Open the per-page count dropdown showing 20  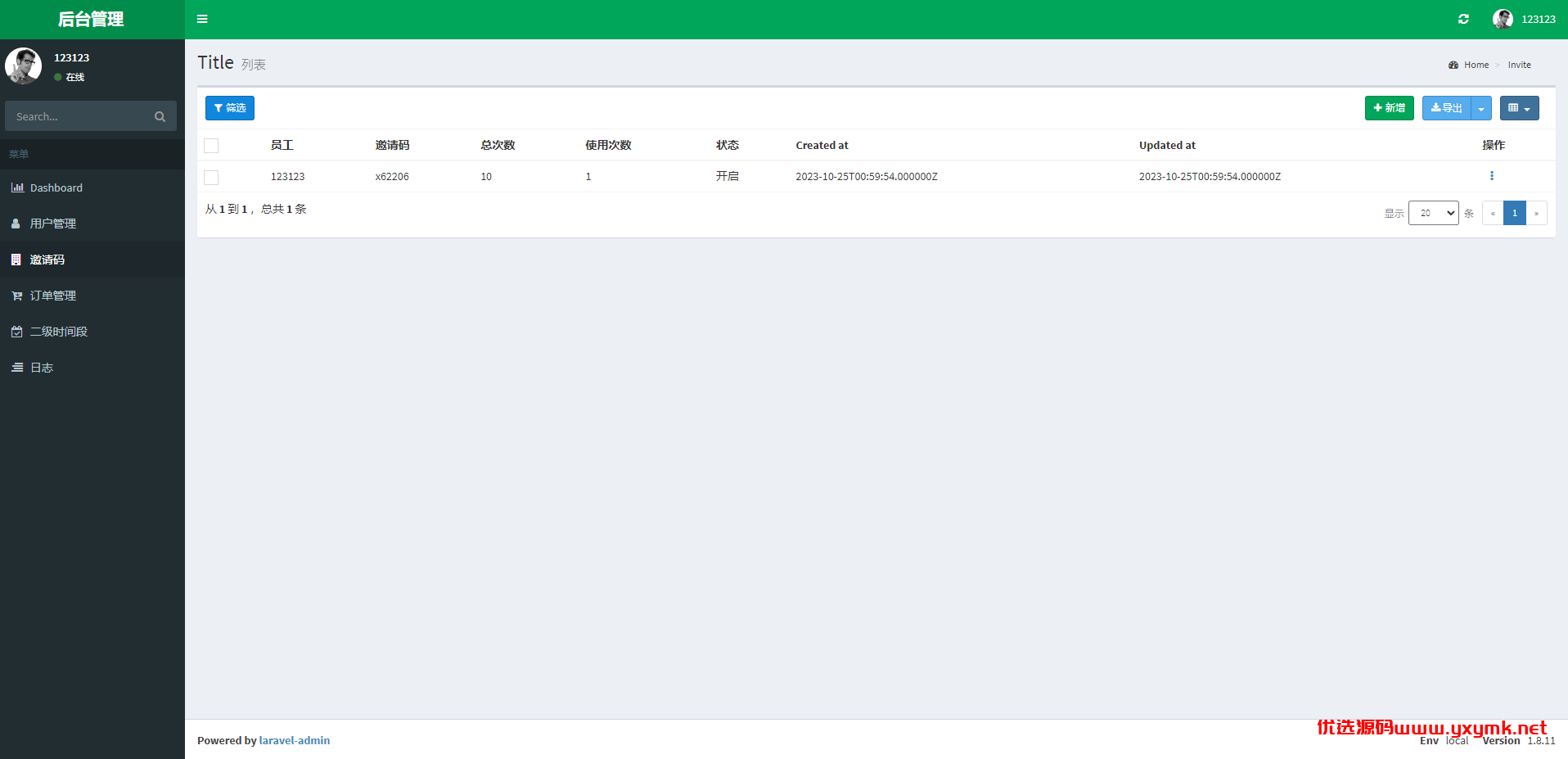click(1433, 213)
